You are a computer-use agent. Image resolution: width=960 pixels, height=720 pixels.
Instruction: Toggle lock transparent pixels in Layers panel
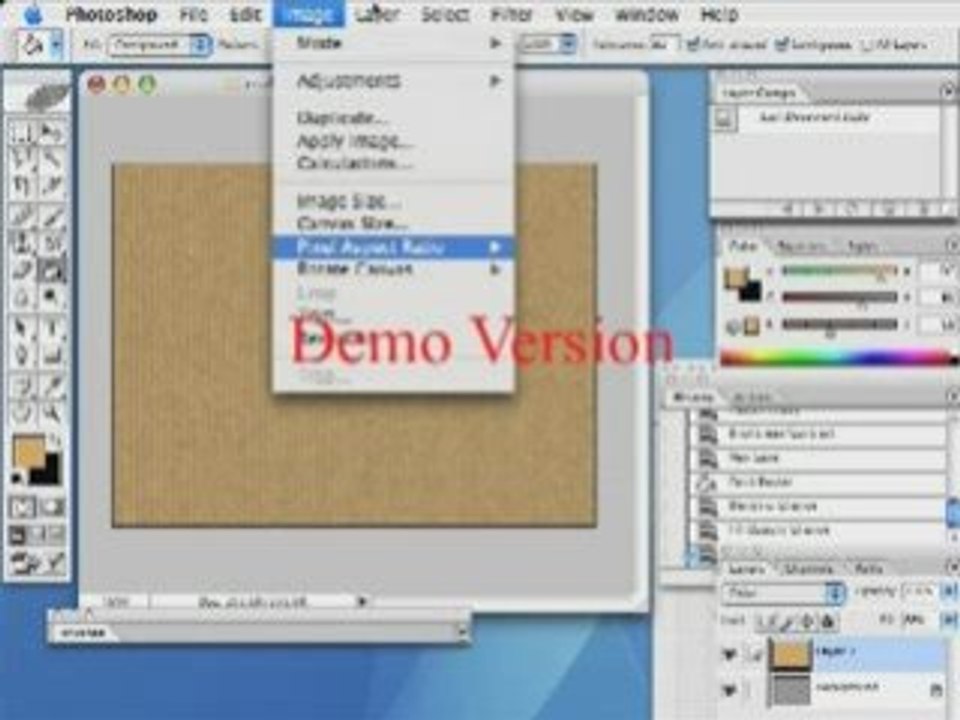[766, 621]
